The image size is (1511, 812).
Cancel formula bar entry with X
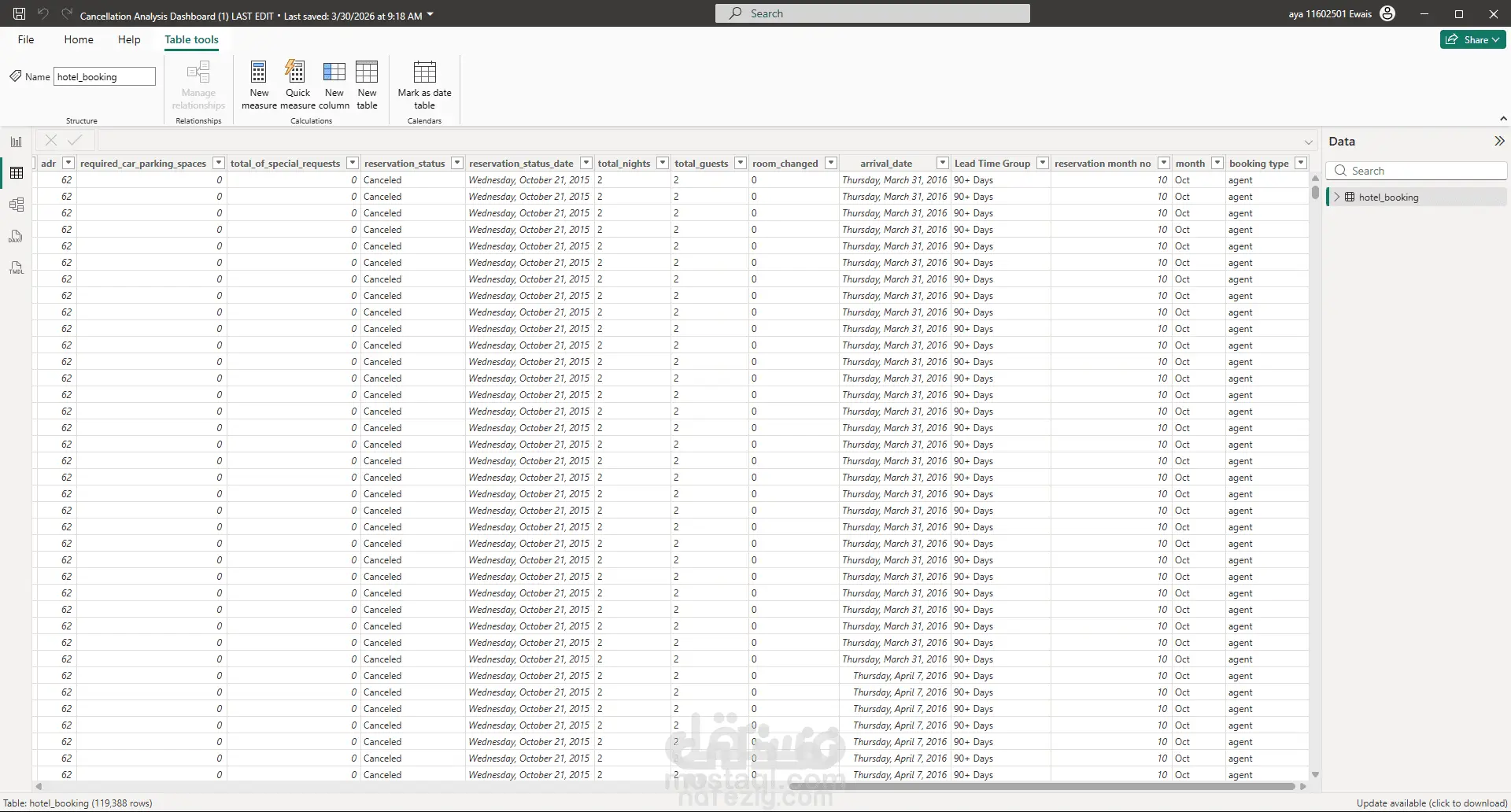click(x=51, y=140)
